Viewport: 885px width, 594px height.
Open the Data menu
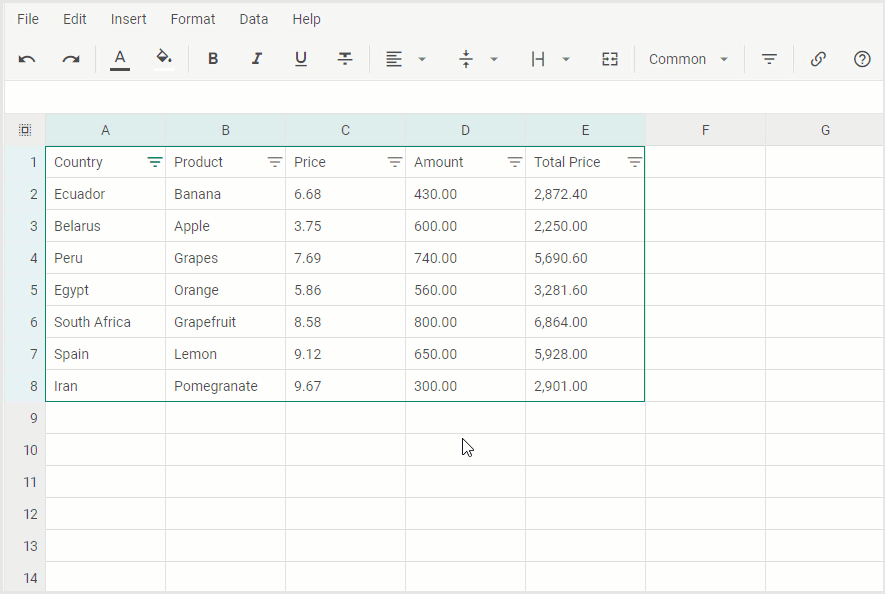click(x=253, y=19)
